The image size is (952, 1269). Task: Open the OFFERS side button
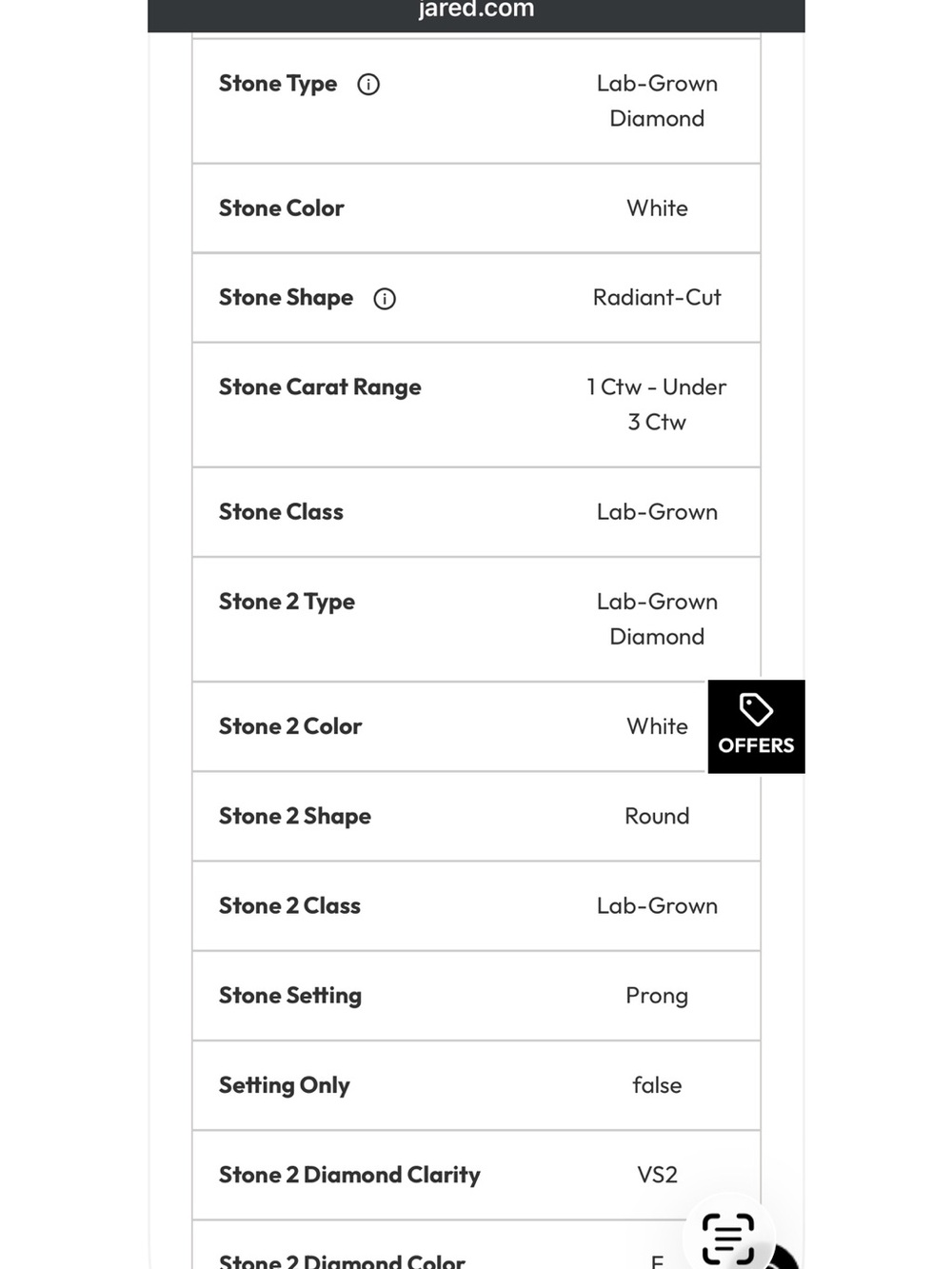(757, 726)
